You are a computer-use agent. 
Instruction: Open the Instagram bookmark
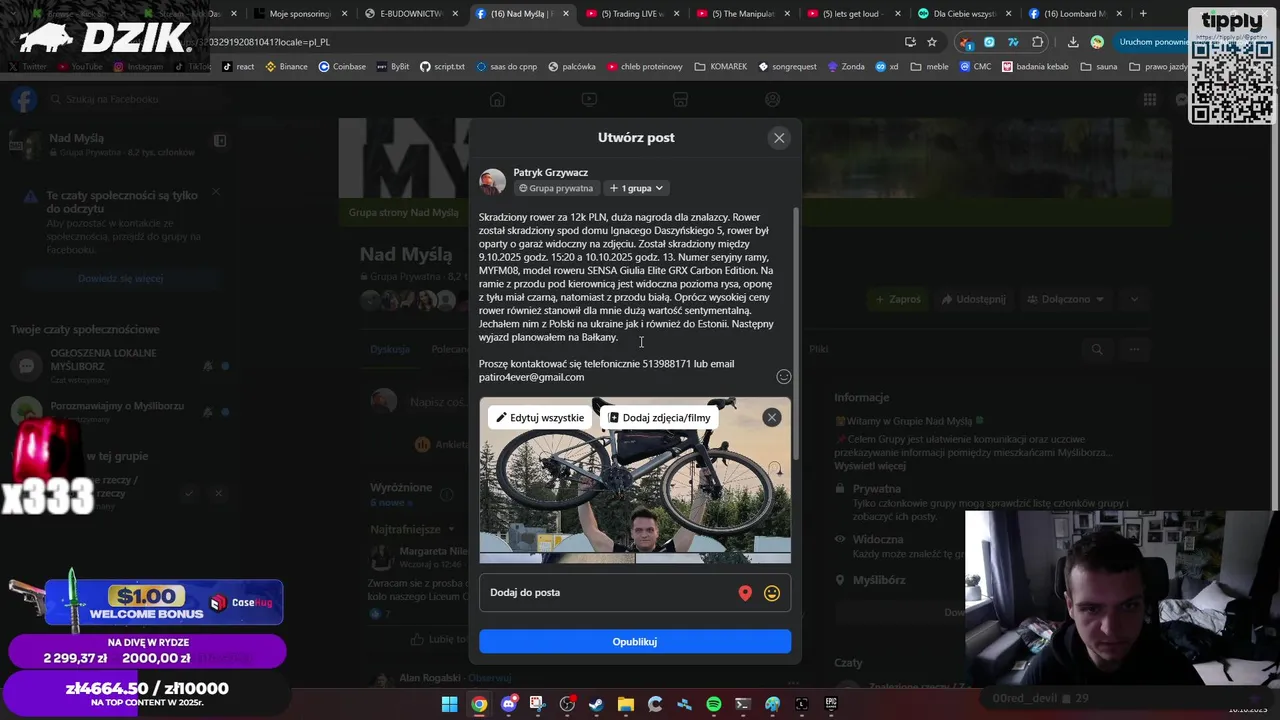pyautogui.click(x=138, y=67)
